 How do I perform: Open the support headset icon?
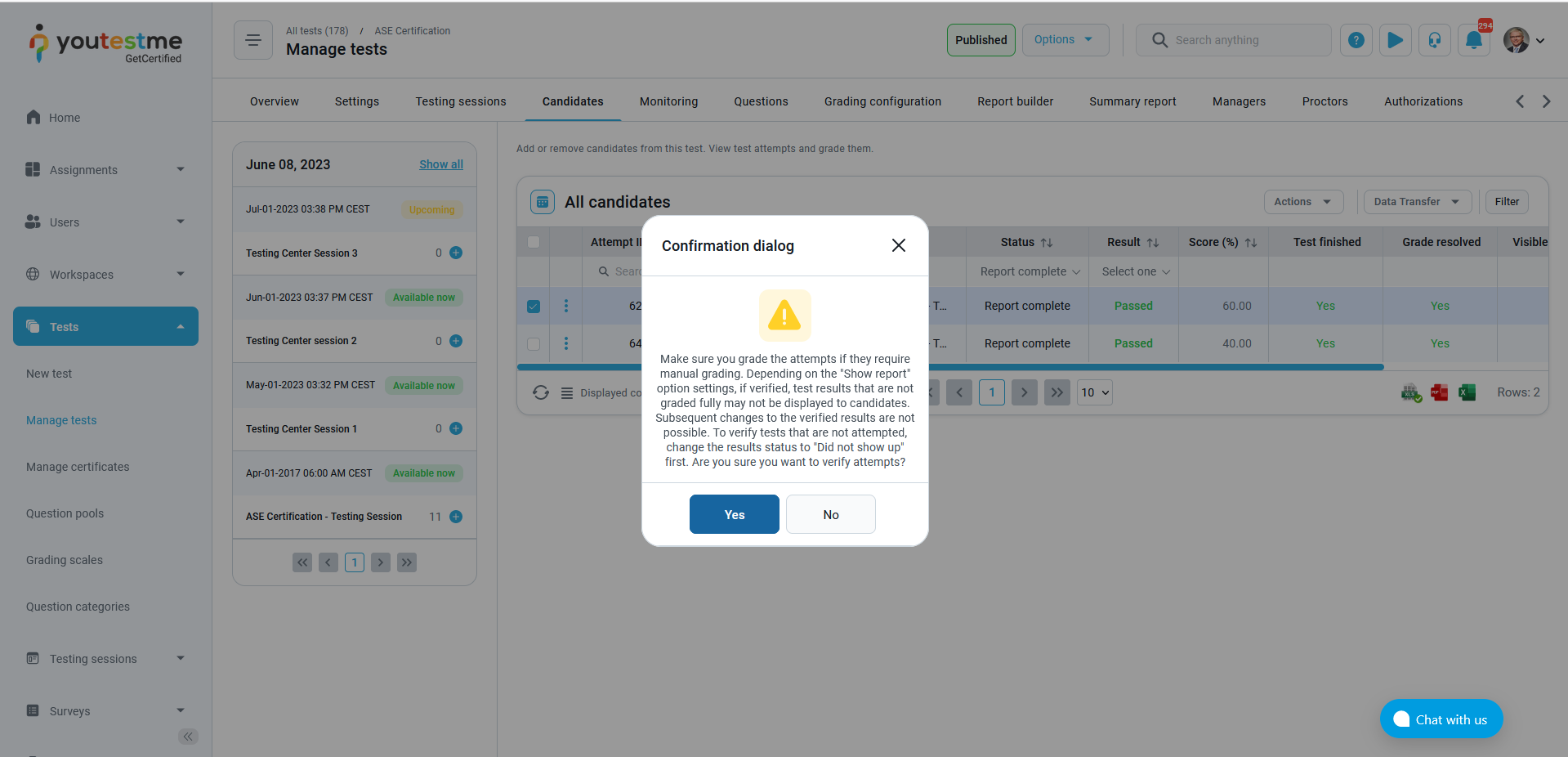[1434, 40]
